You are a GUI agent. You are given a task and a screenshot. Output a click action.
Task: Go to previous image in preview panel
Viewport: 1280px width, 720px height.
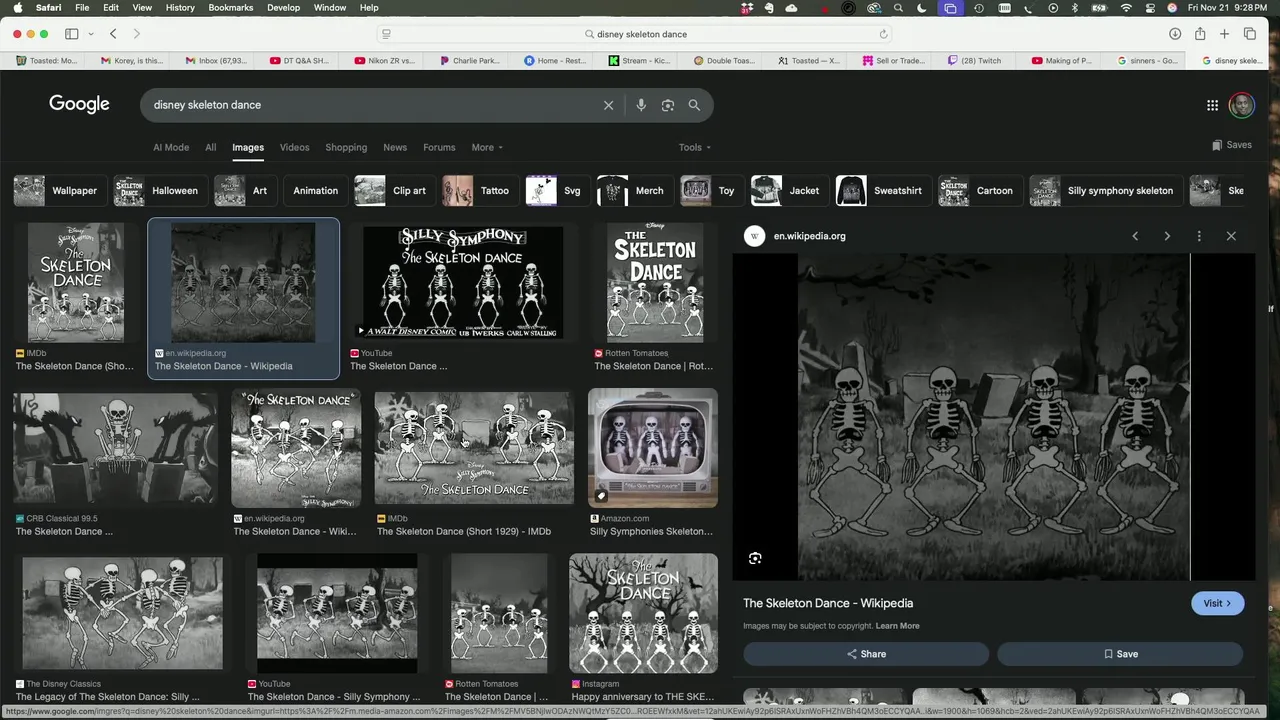(x=1135, y=236)
